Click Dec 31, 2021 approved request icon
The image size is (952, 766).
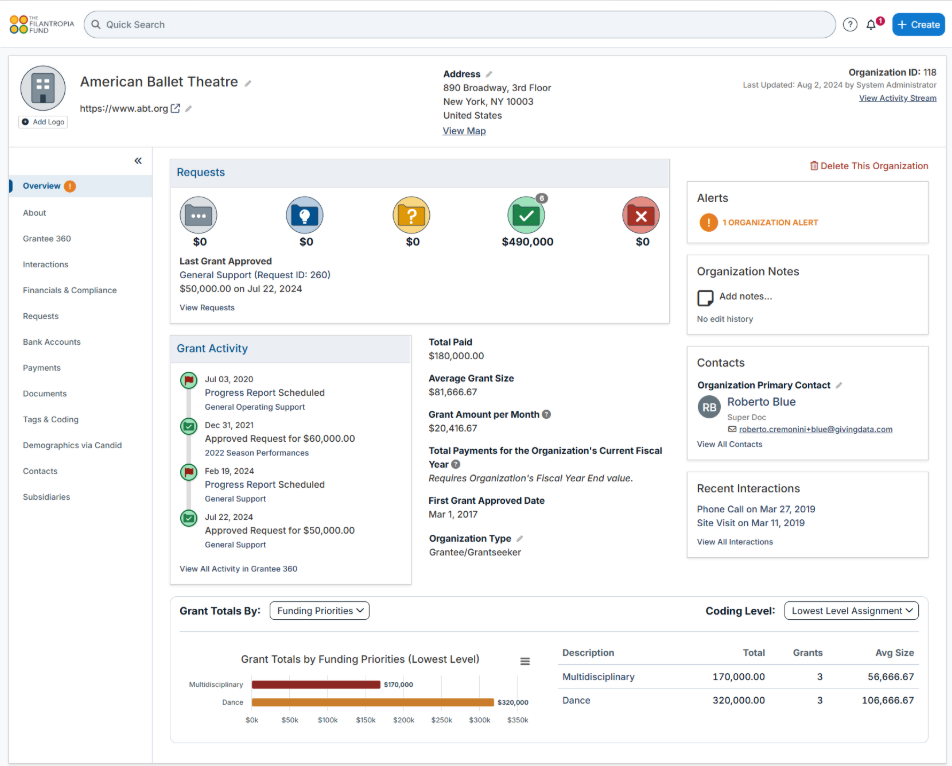189,427
